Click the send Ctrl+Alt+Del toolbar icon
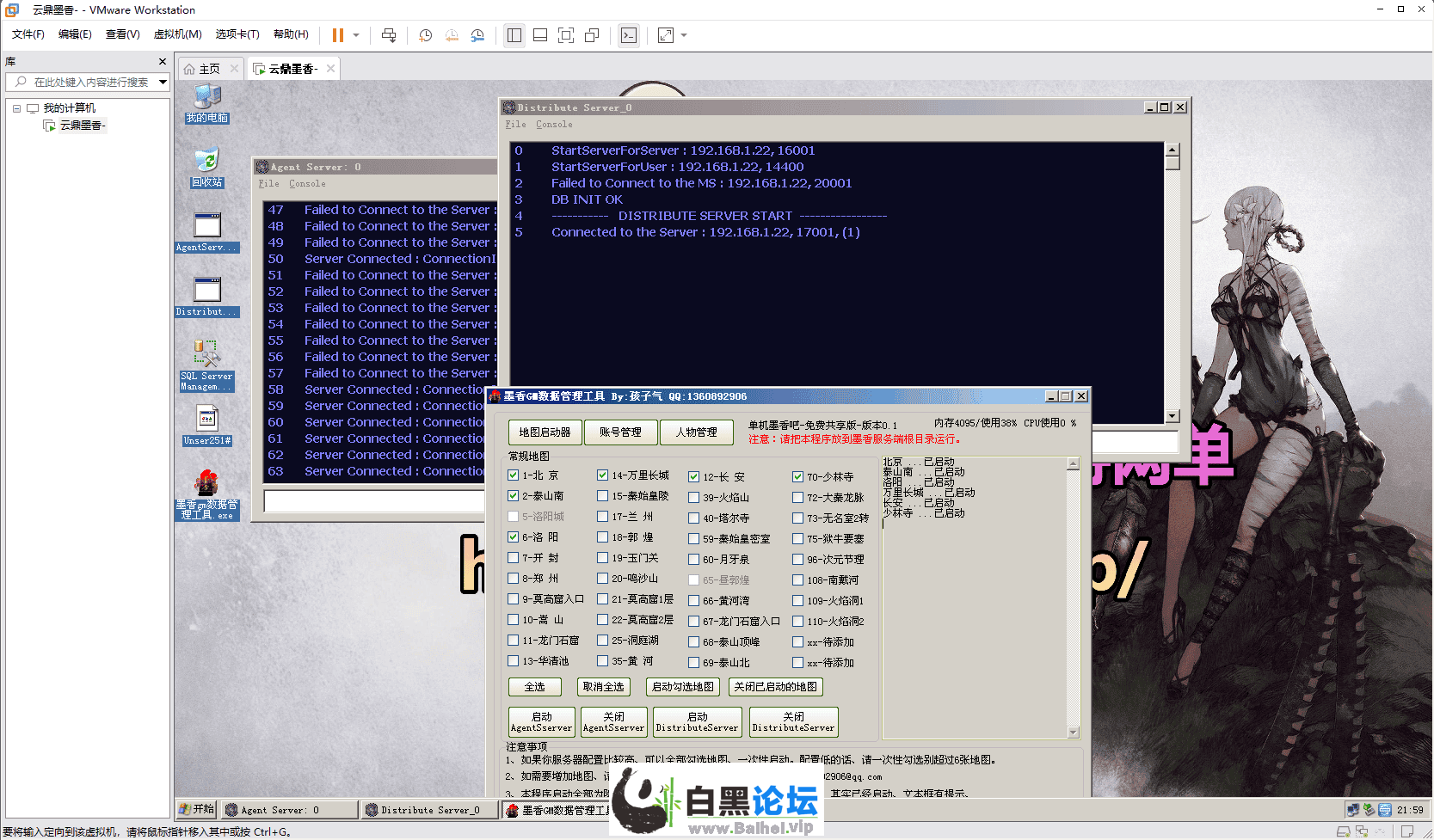Viewport: 1434px width, 840px height. [389, 35]
